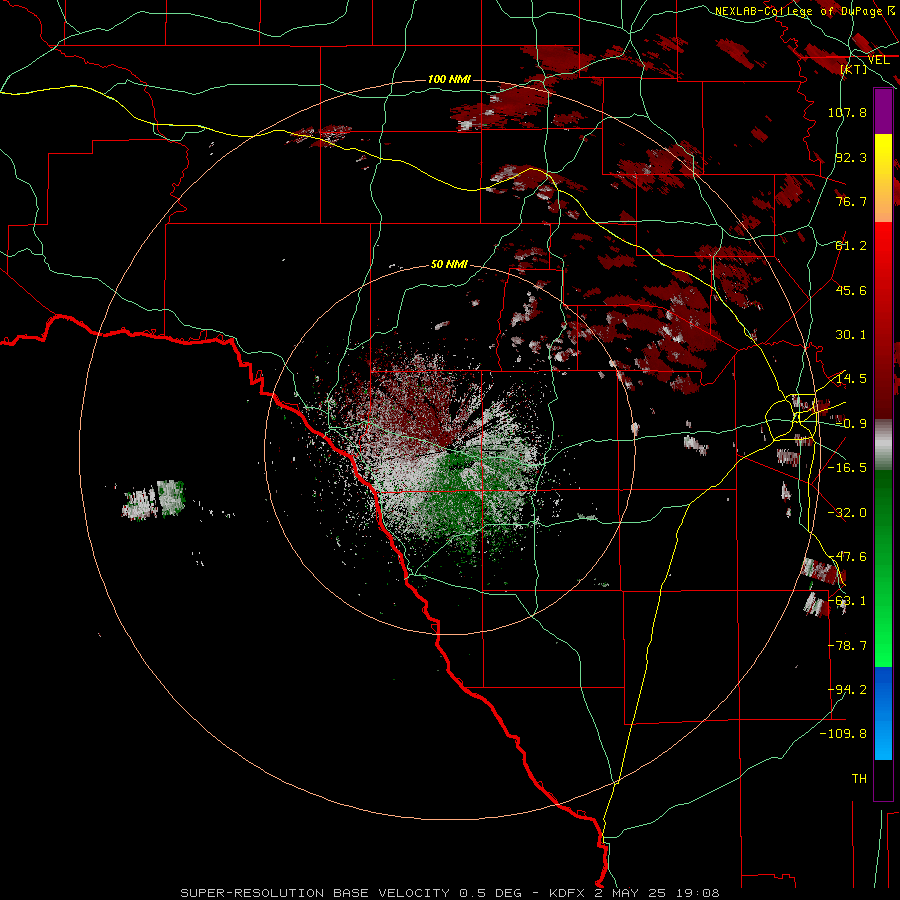Click the -47.6 velocity scale value
This screenshot has width=900, height=900.
click(847, 557)
